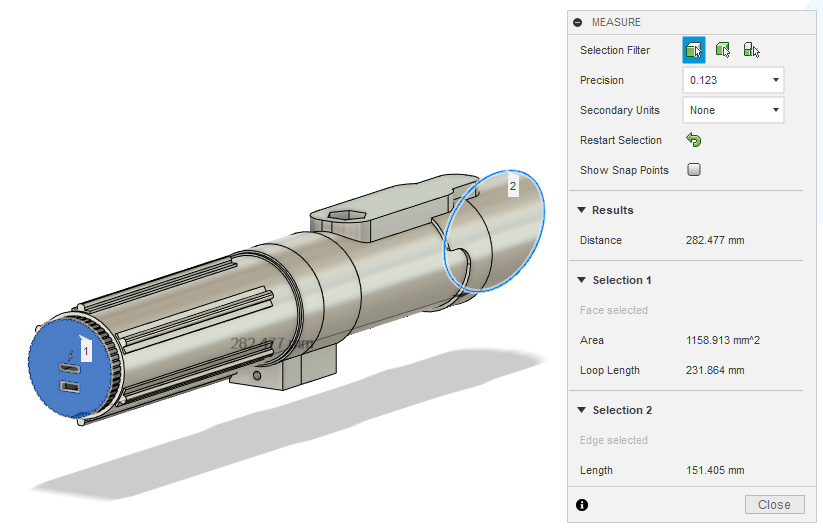Click the Distance value 282.477 mm

click(x=715, y=240)
